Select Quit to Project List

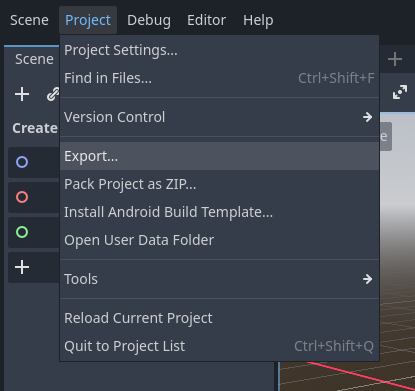219,346
